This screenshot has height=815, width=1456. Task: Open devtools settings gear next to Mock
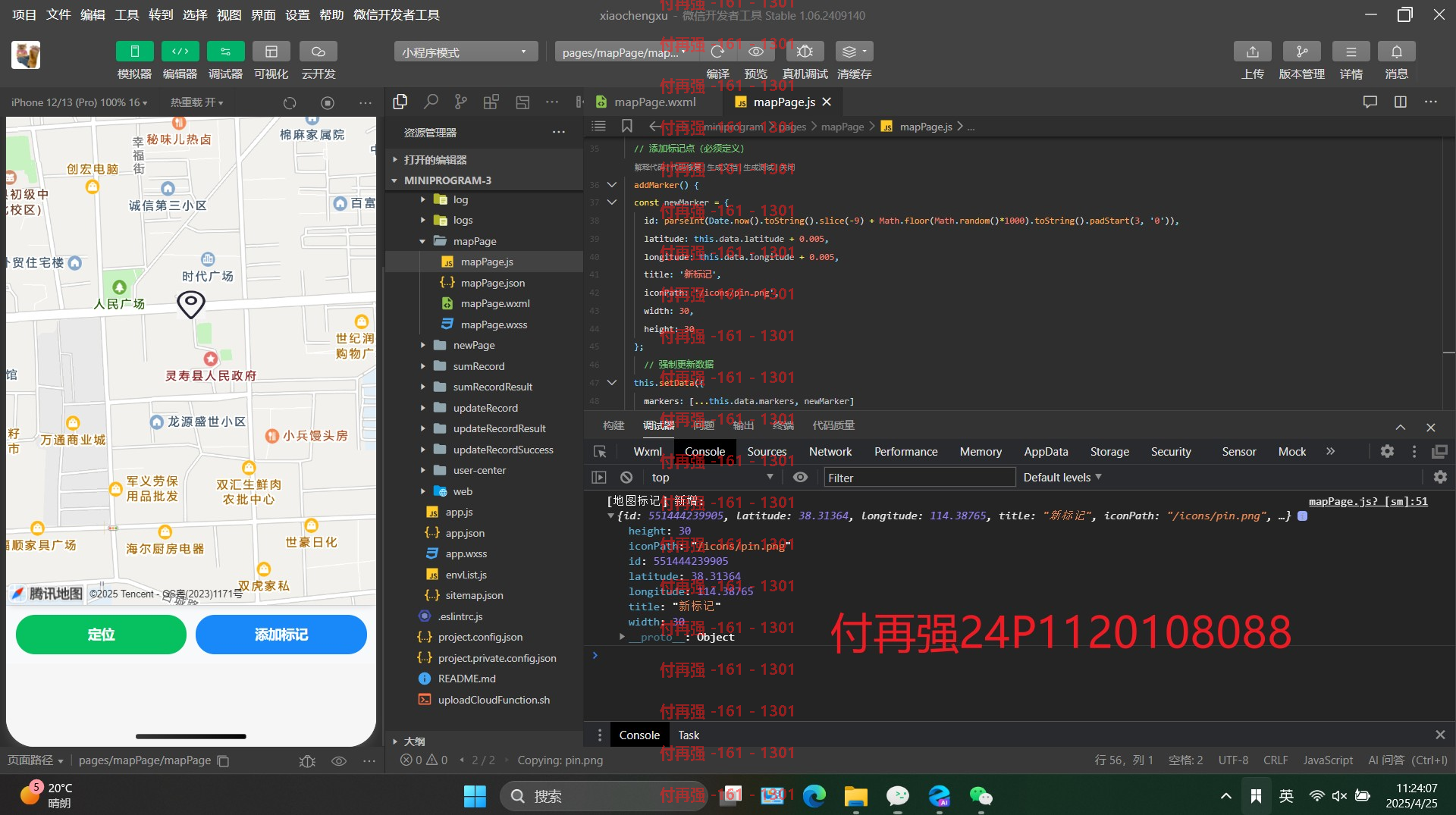coord(1387,452)
